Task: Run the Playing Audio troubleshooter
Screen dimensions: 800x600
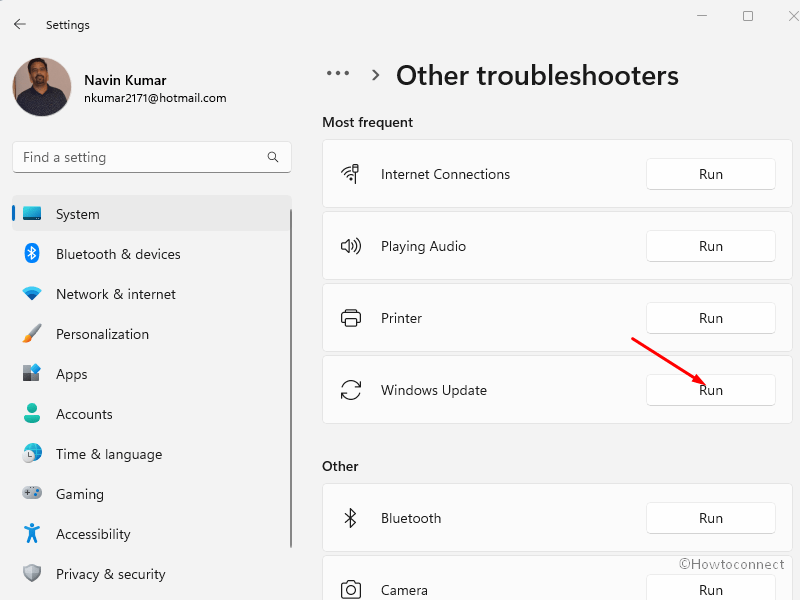Action: (x=711, y=246)
